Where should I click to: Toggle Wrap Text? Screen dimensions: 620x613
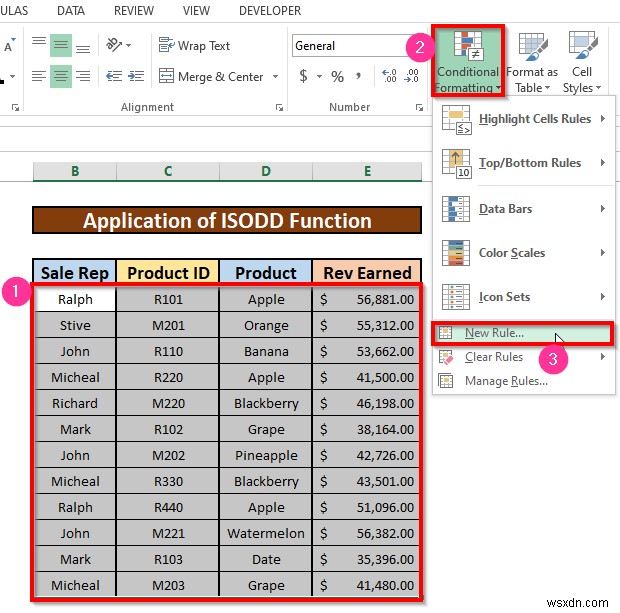(194, 45)
